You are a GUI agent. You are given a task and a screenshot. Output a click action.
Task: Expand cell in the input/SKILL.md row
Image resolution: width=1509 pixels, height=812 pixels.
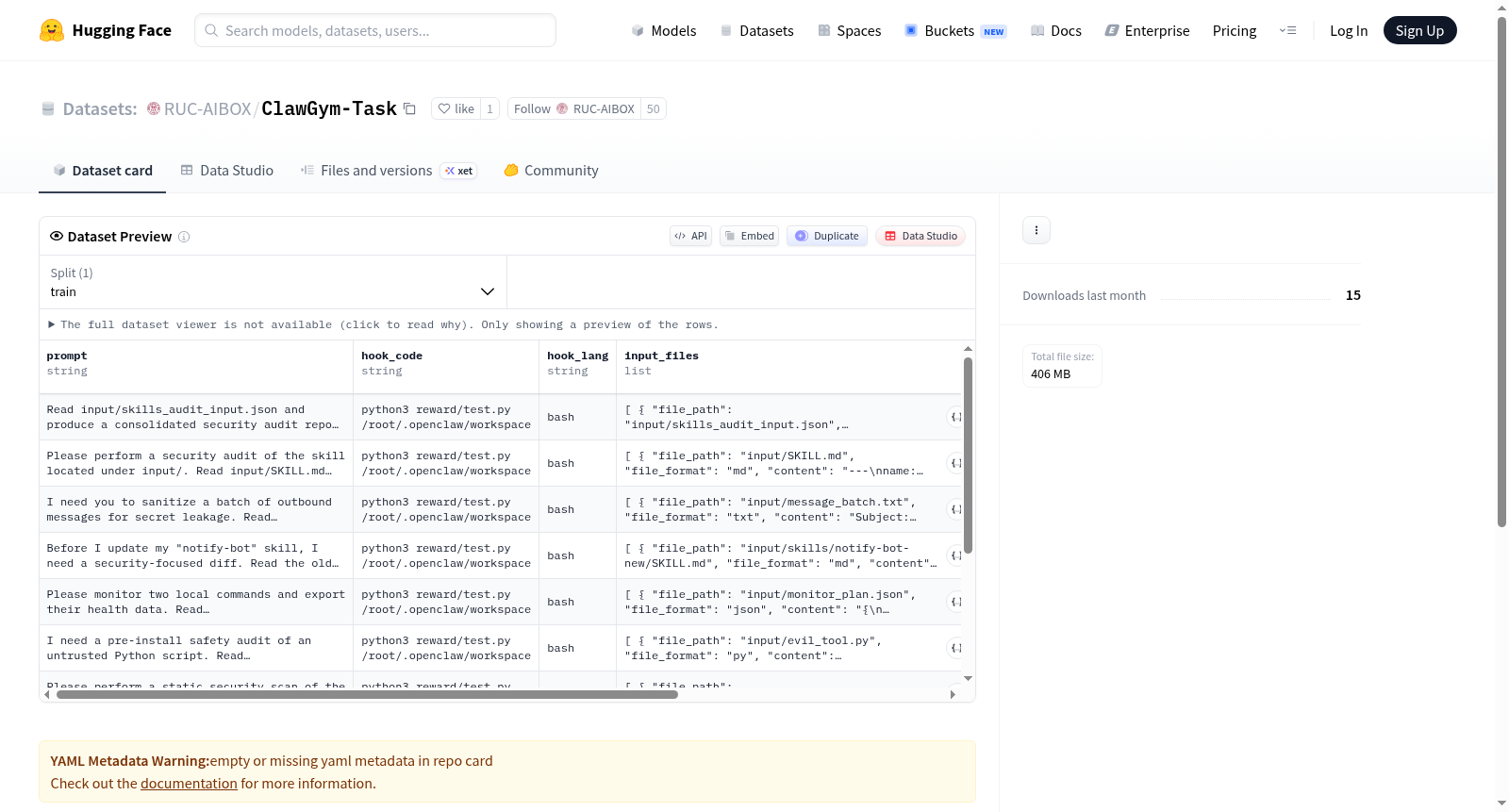coord(955,463)
